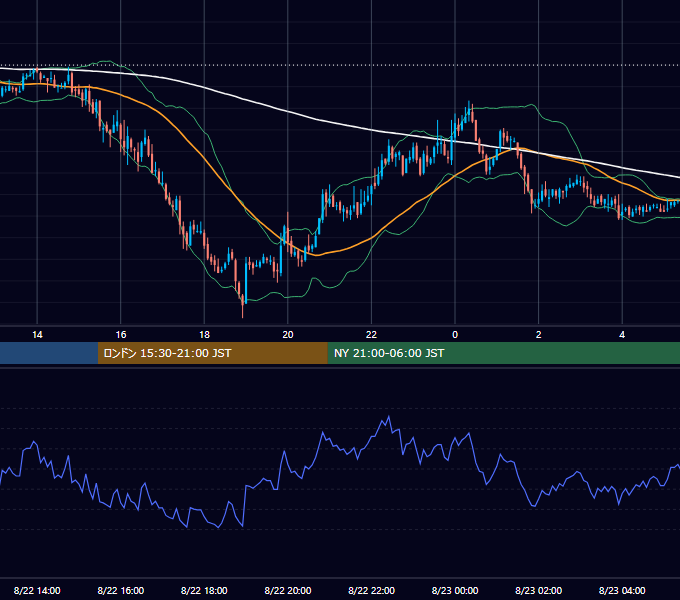Click the ロンドン 15:30-21:00 JST session band
Screen dimensions: 680x600
click(x=212, y=353)
